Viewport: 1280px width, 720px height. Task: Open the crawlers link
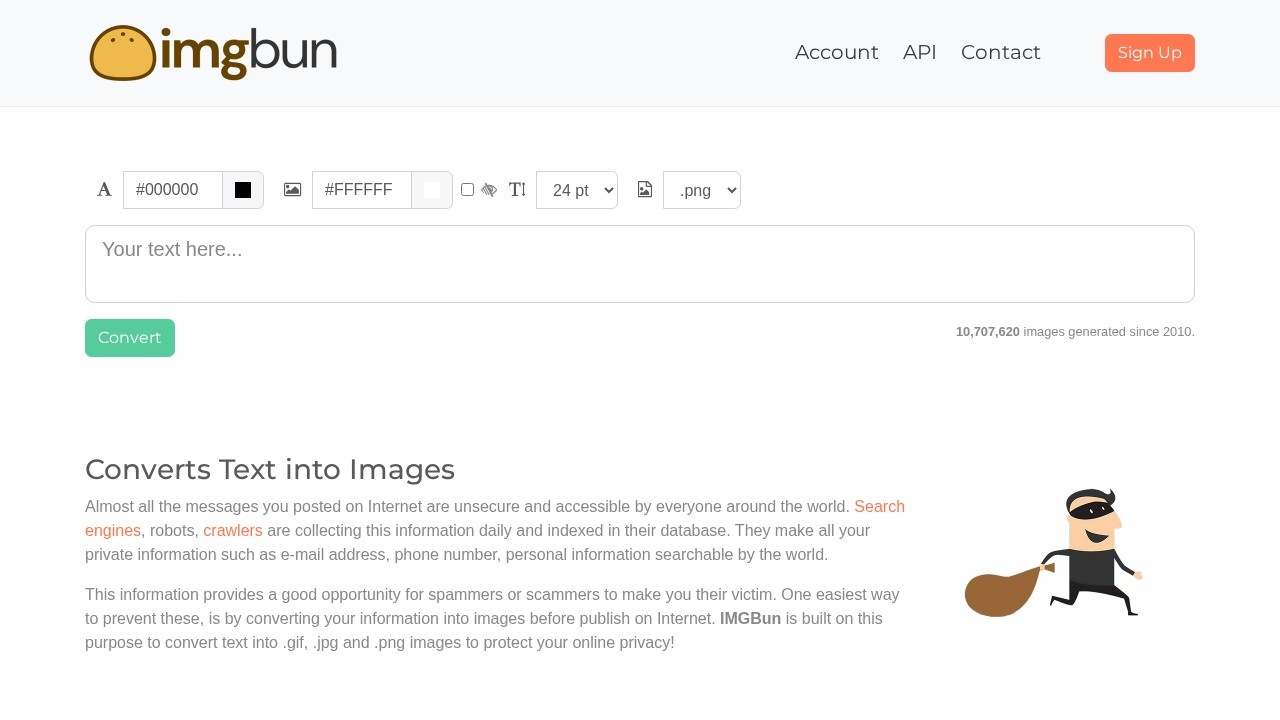pyautogui.click(x=232, y=530)
